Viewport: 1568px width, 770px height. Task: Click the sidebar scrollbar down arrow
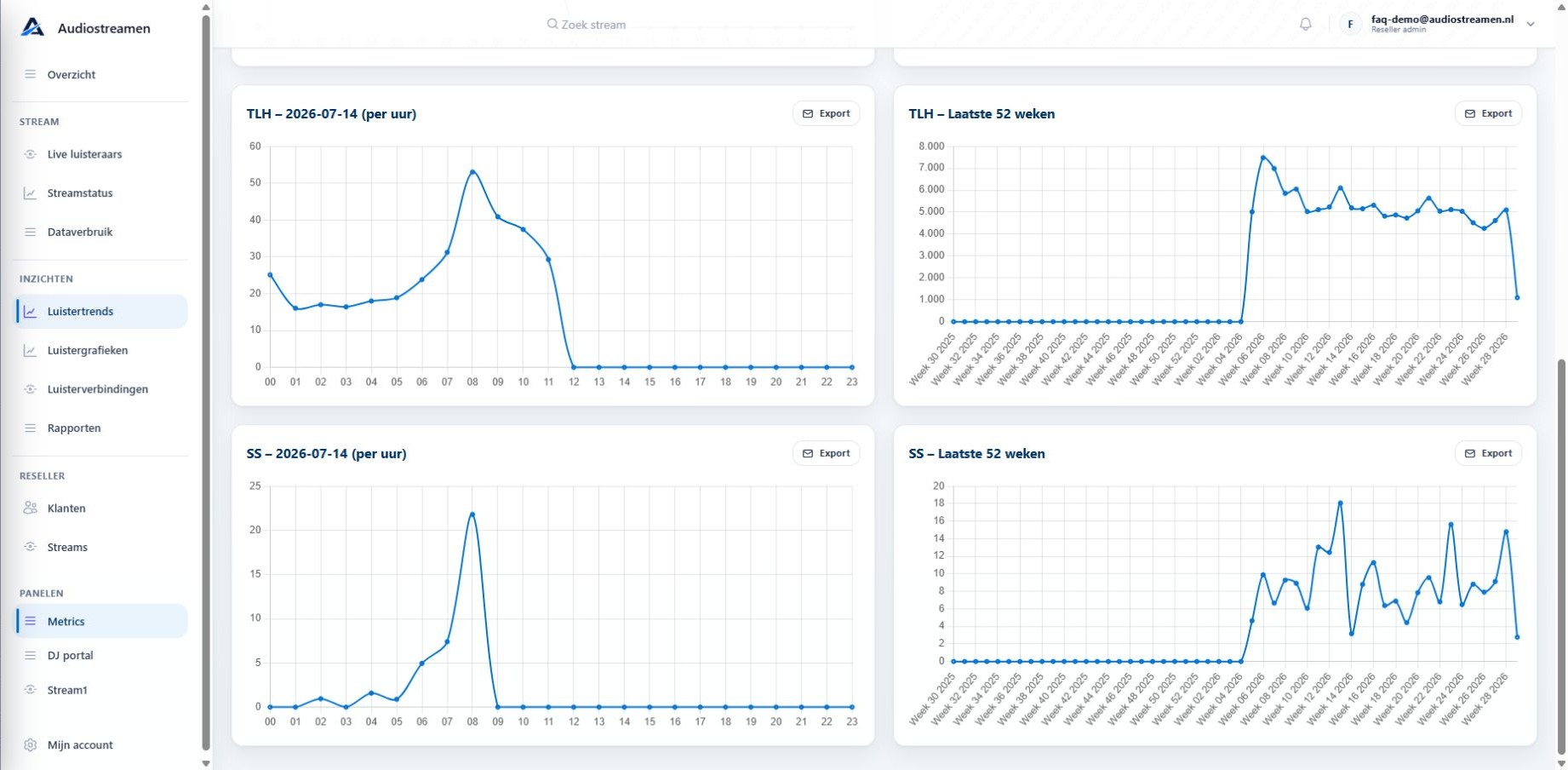coord(205,763)
